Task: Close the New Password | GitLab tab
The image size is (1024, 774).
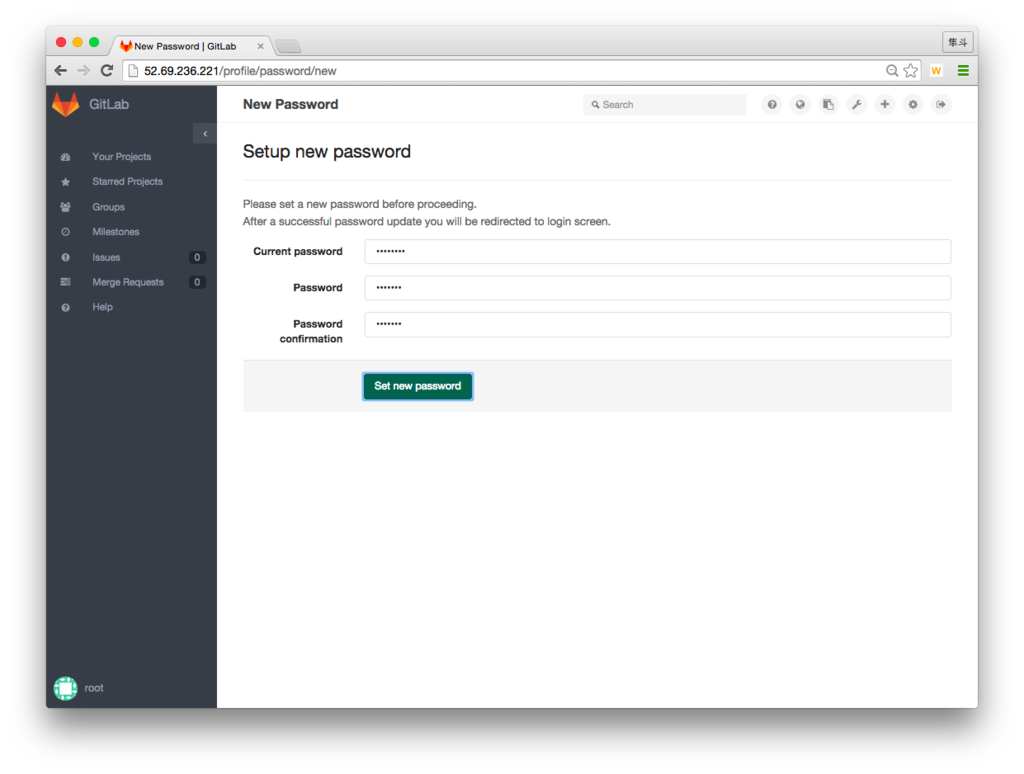Action: tap(261, 46)
